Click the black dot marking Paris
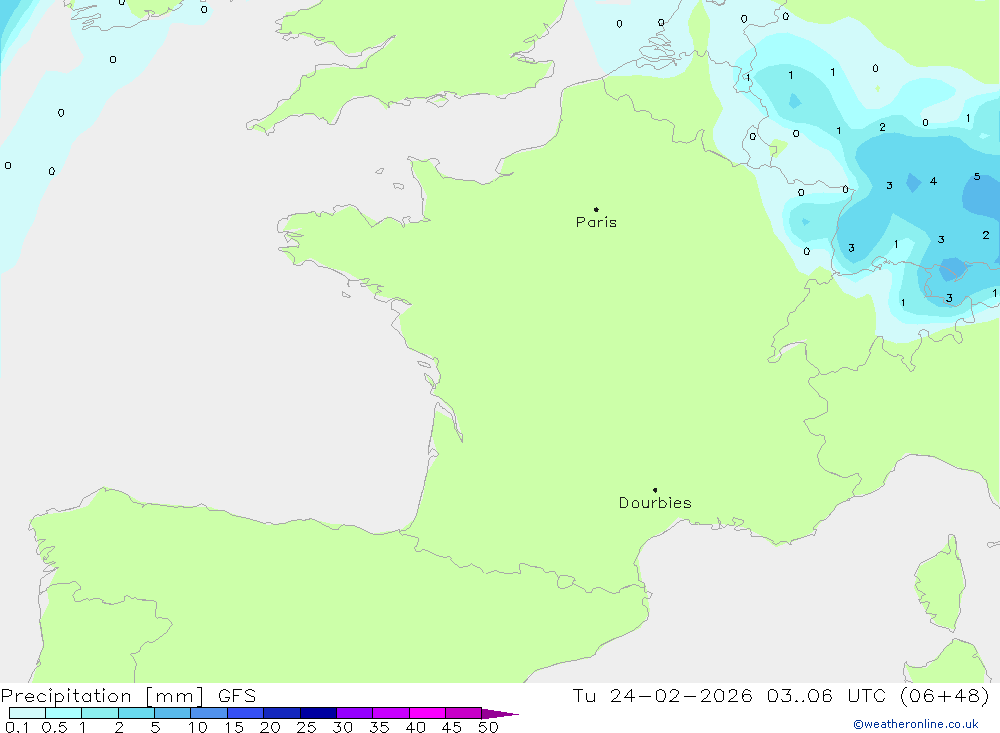Image resolution: width=1000 pixels, height=733 pixels. (596, 209)
